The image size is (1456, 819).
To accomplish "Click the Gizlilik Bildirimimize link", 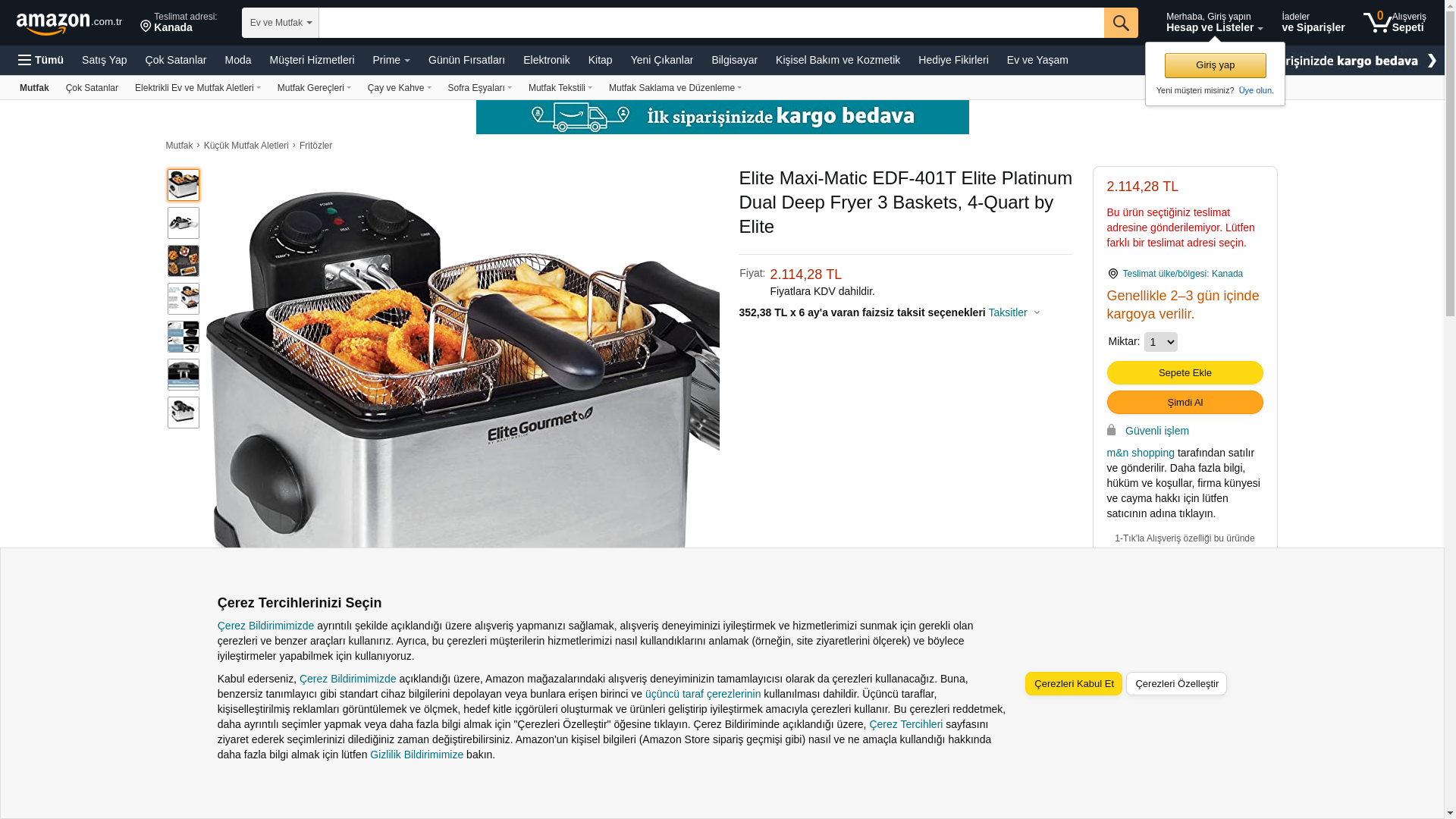I will coord(416,755).
